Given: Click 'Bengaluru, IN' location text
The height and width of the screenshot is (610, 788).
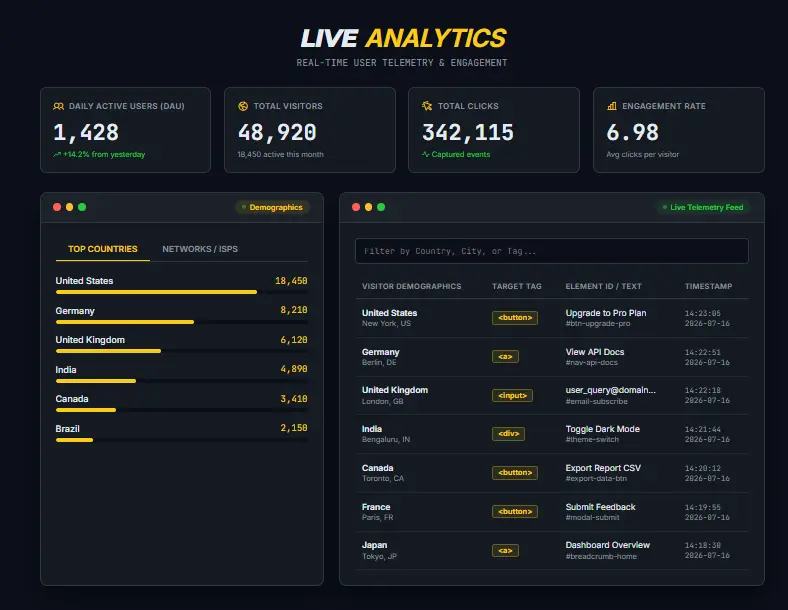Looking at the screenshot, I should pos(386,440).
